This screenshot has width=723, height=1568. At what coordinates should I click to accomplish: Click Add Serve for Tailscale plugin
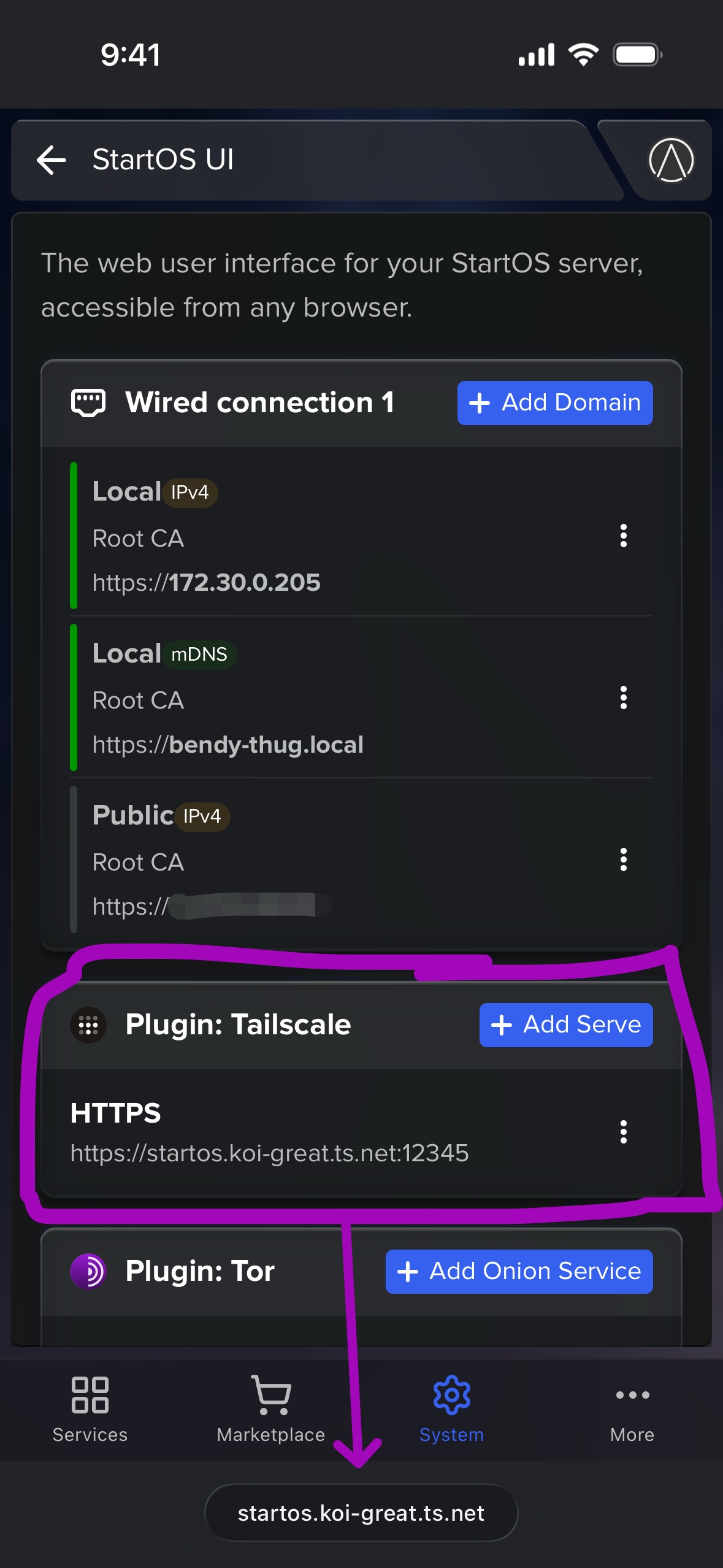[566, 1024]
